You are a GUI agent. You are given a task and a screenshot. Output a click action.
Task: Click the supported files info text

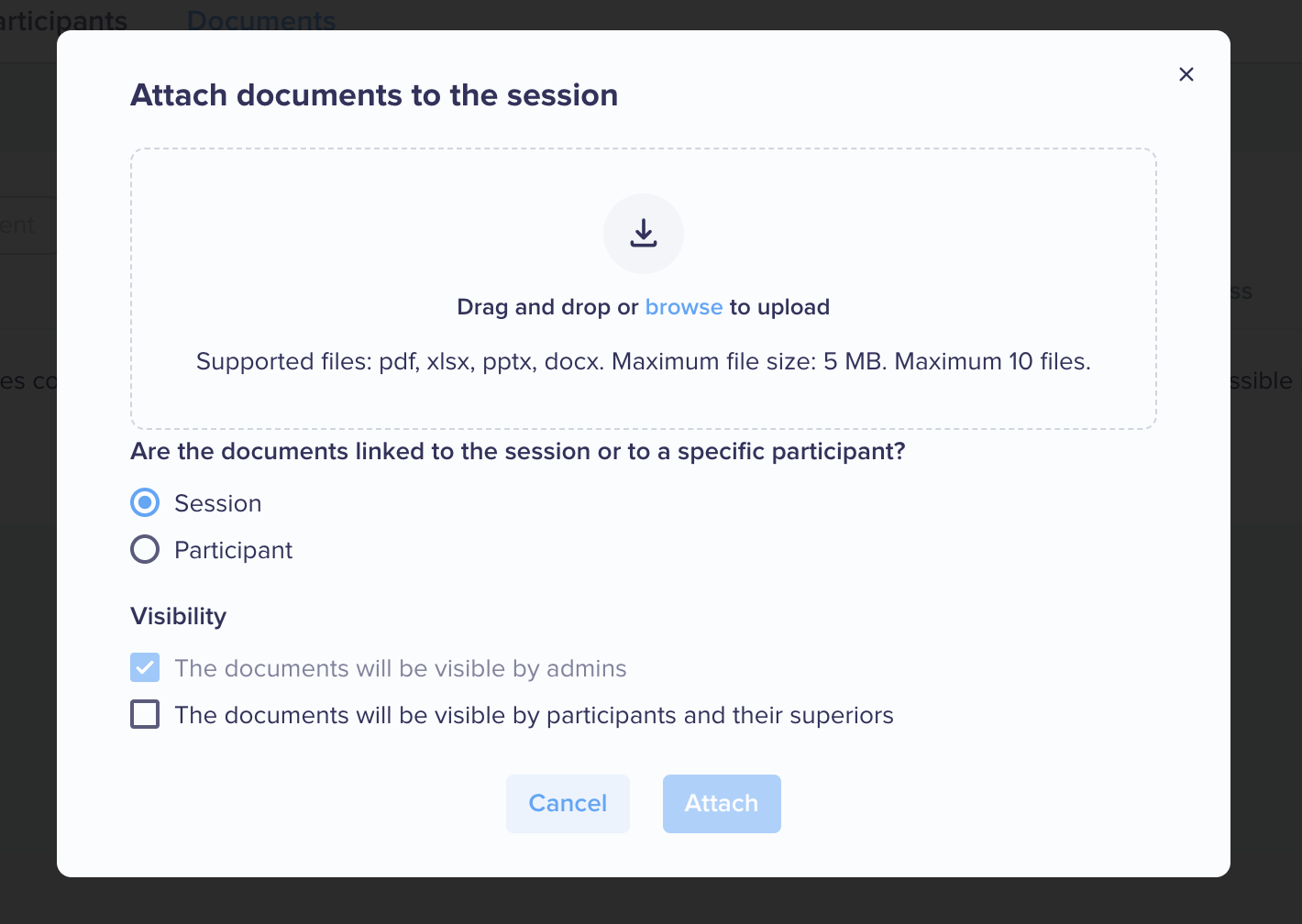[x=644, y=361]
